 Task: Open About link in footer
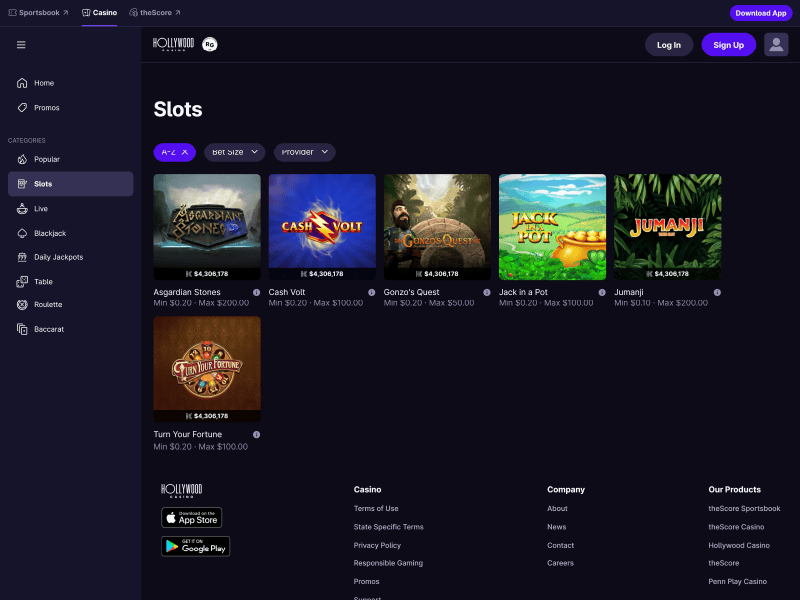(x=557, y=509)
